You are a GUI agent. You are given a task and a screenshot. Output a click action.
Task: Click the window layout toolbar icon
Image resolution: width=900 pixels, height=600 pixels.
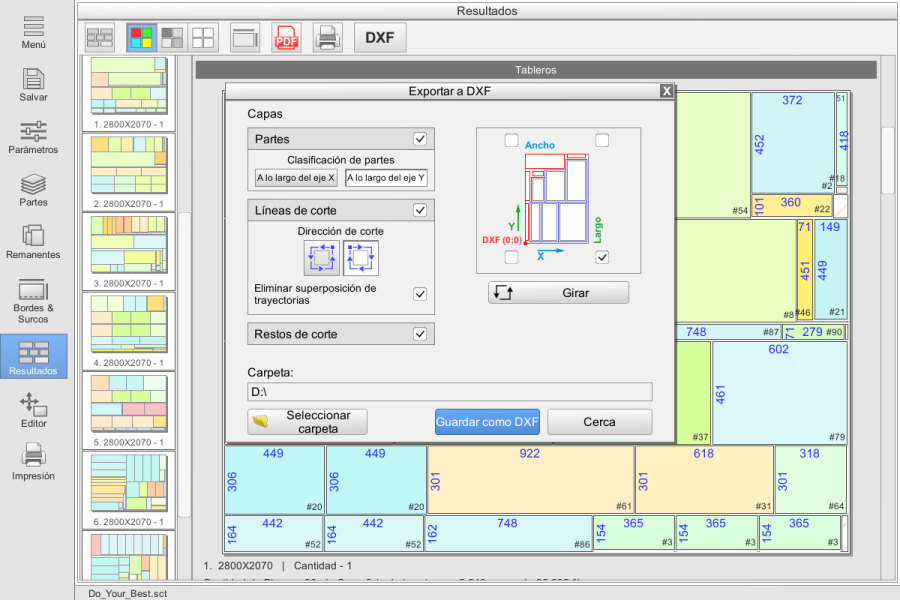coord(245,38)
